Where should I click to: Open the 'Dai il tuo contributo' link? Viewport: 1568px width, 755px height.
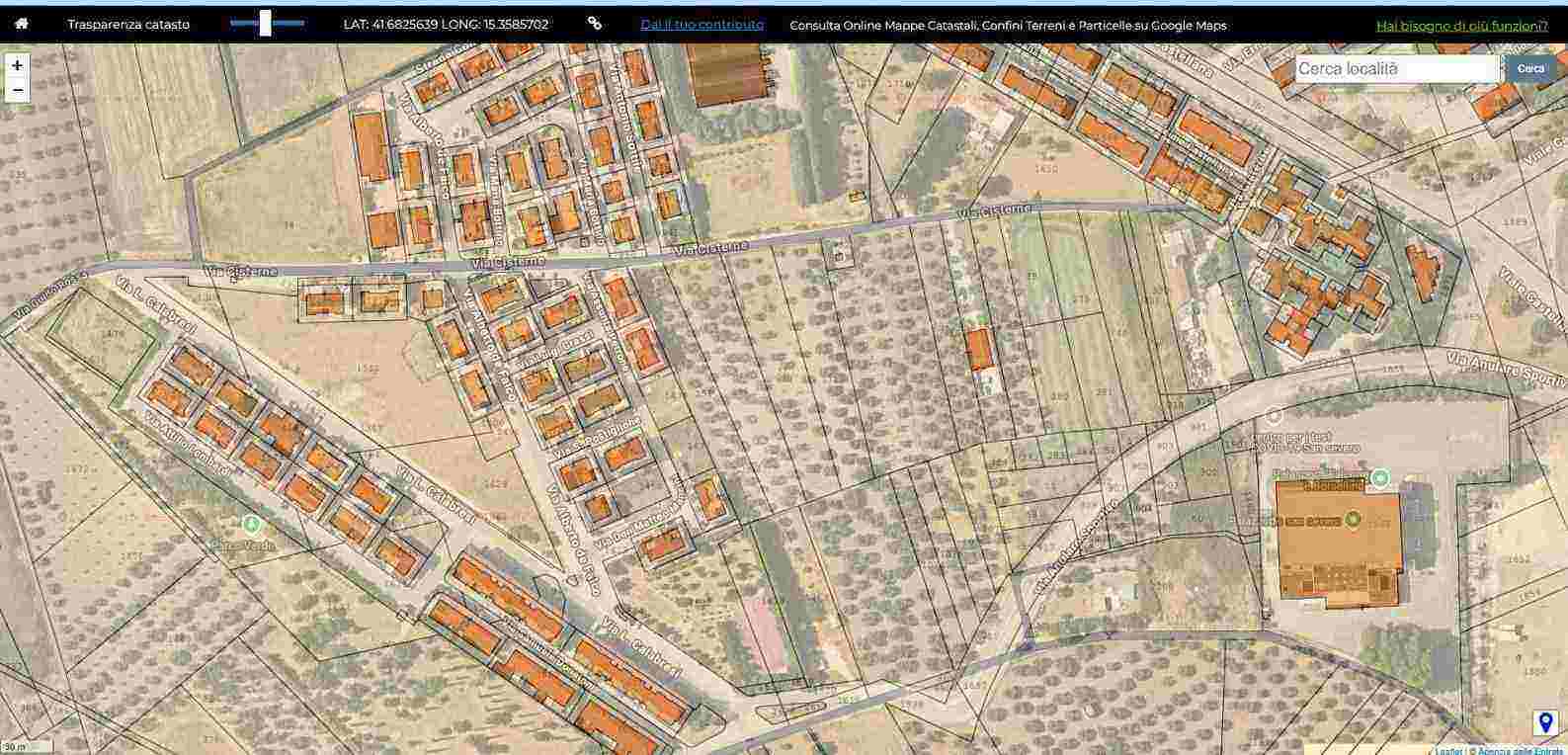701,25
